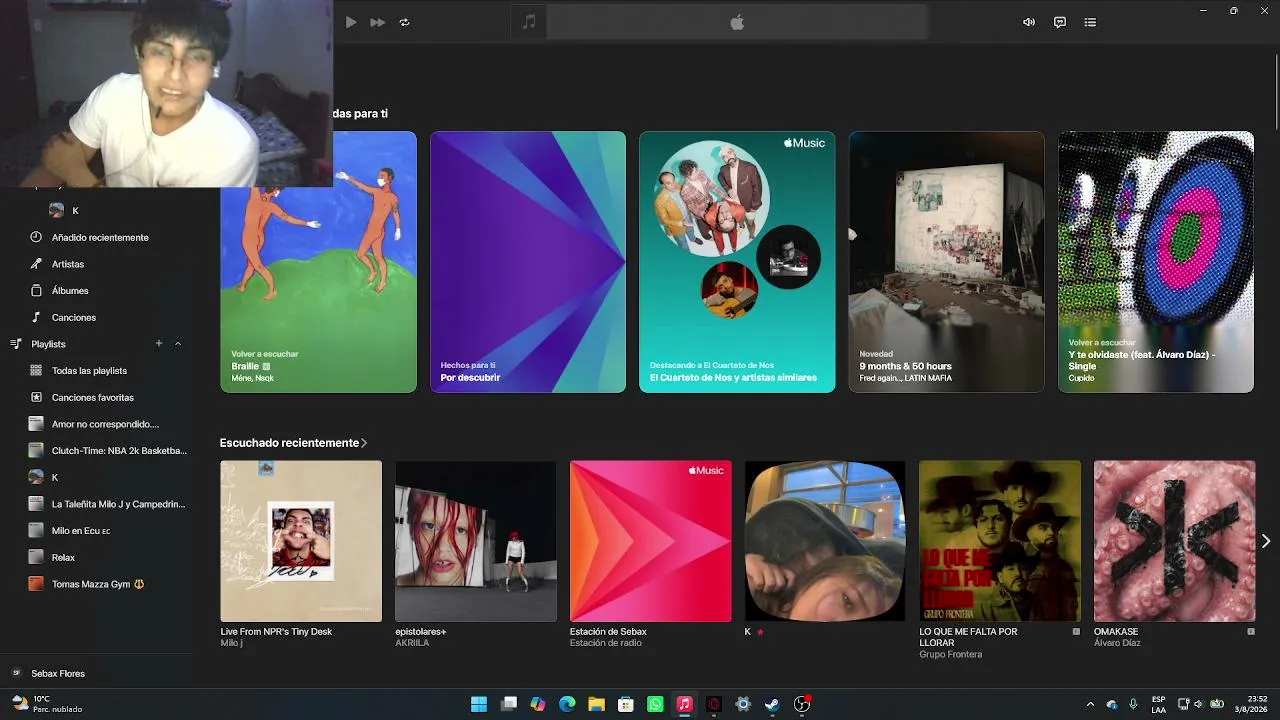Viewport: 1280px width, 720px height.
Task: Click the Álvaro Díaz artist link
Action: coord(1118,643)
